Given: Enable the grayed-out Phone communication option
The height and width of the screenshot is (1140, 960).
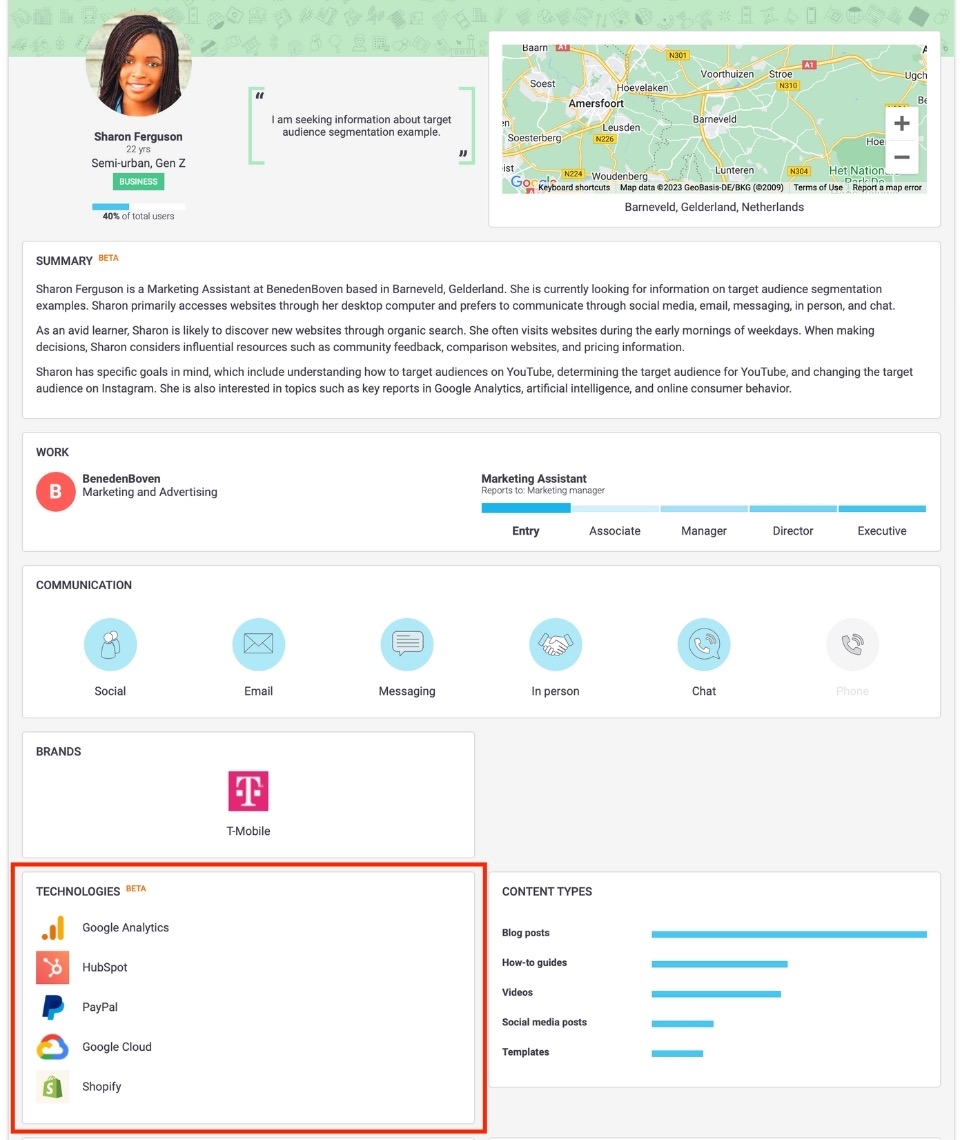Looking at the screenshot, I should (852, 643).
